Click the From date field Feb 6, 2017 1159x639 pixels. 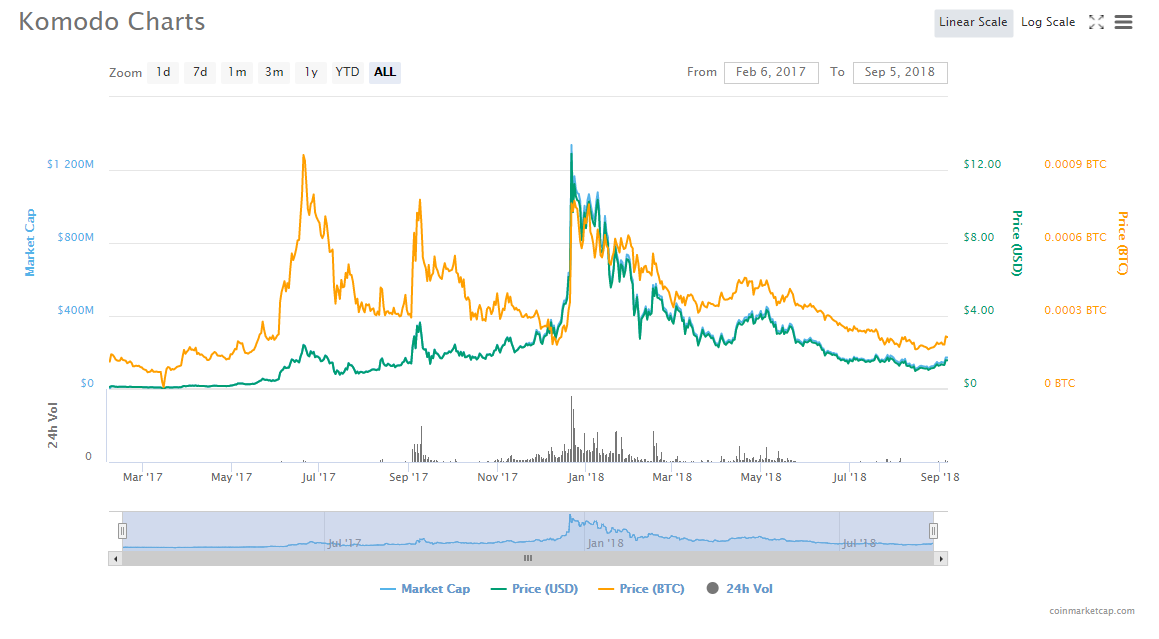(771, 72)
